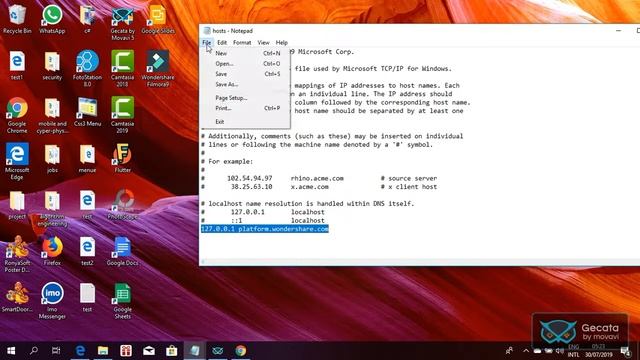Click the '# For example:' line
The image size is (640, 360).
click(x=227, y=162)
